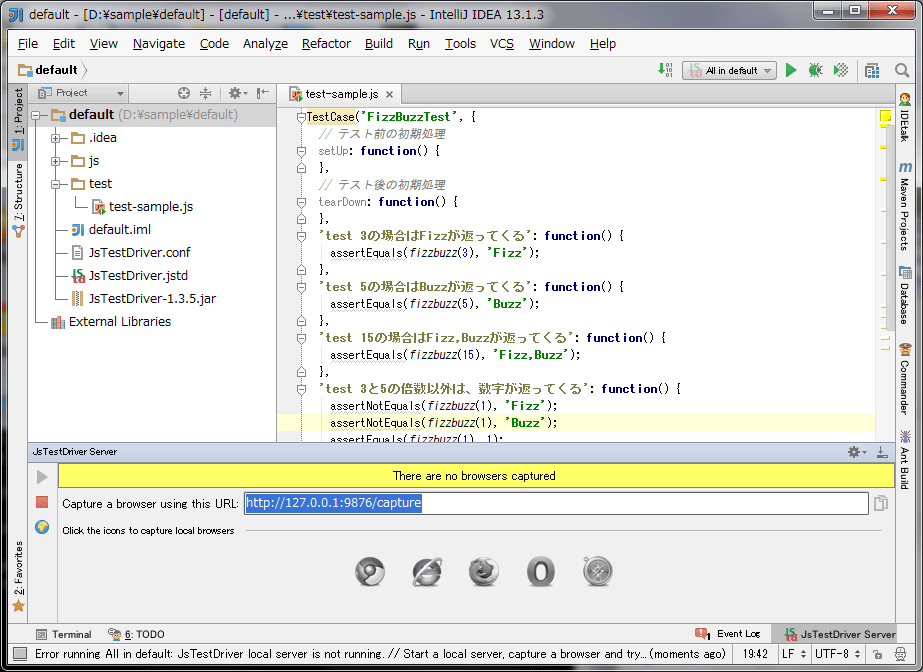923x672 pixels.
Task: Open the Ant Build side panel
Action: pyautogui.click(x=905, y=460)
